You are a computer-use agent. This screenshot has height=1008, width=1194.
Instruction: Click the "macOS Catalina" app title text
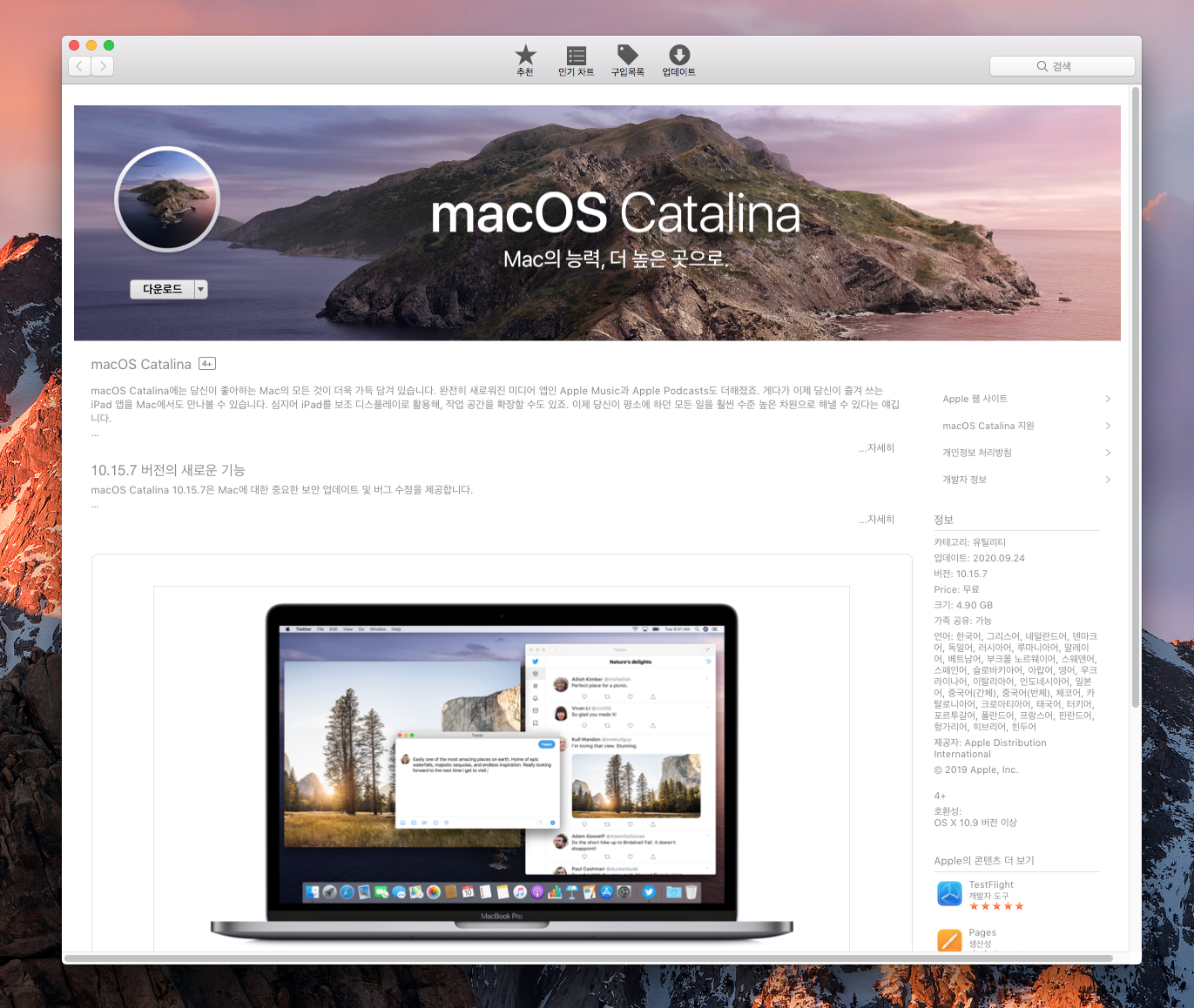point(141,365)
